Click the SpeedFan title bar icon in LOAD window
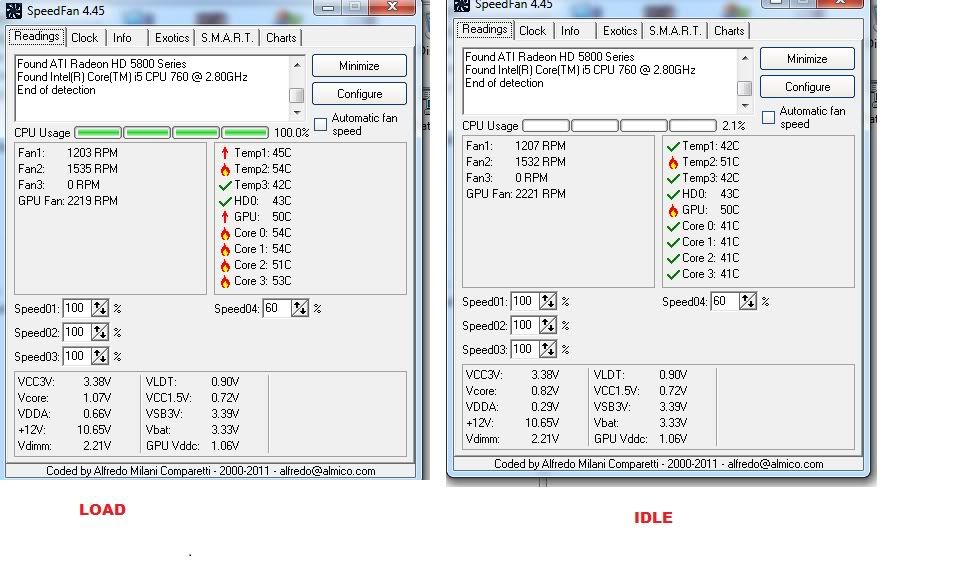The height and width of the screenshot is (577, 960). (x=13, y=10)
